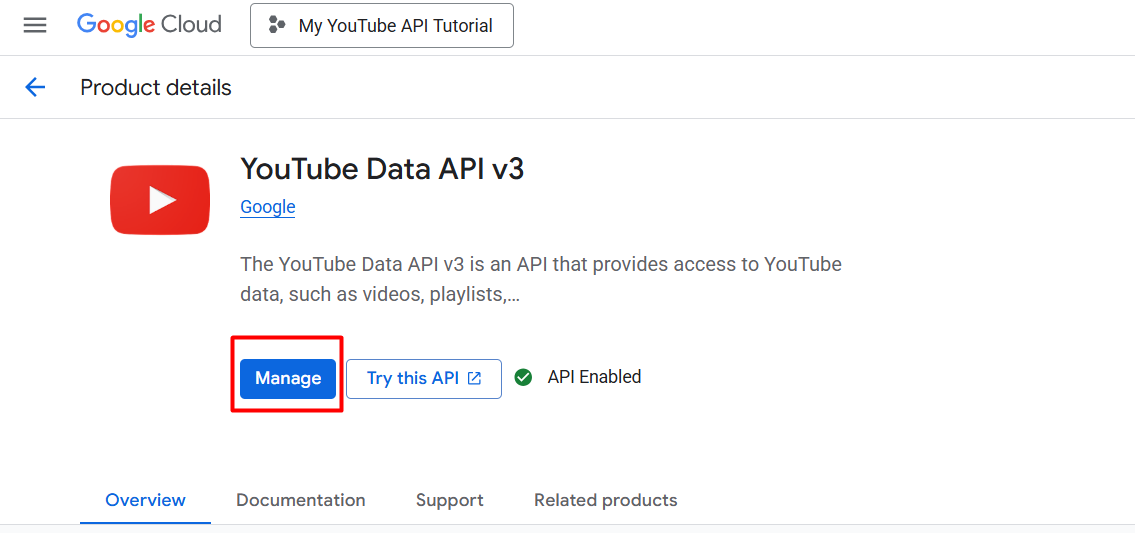The height and width of the screenshot is (533, 1135).
Task: Click the green checkmark status icon
Action: click(x=523, y=377)
